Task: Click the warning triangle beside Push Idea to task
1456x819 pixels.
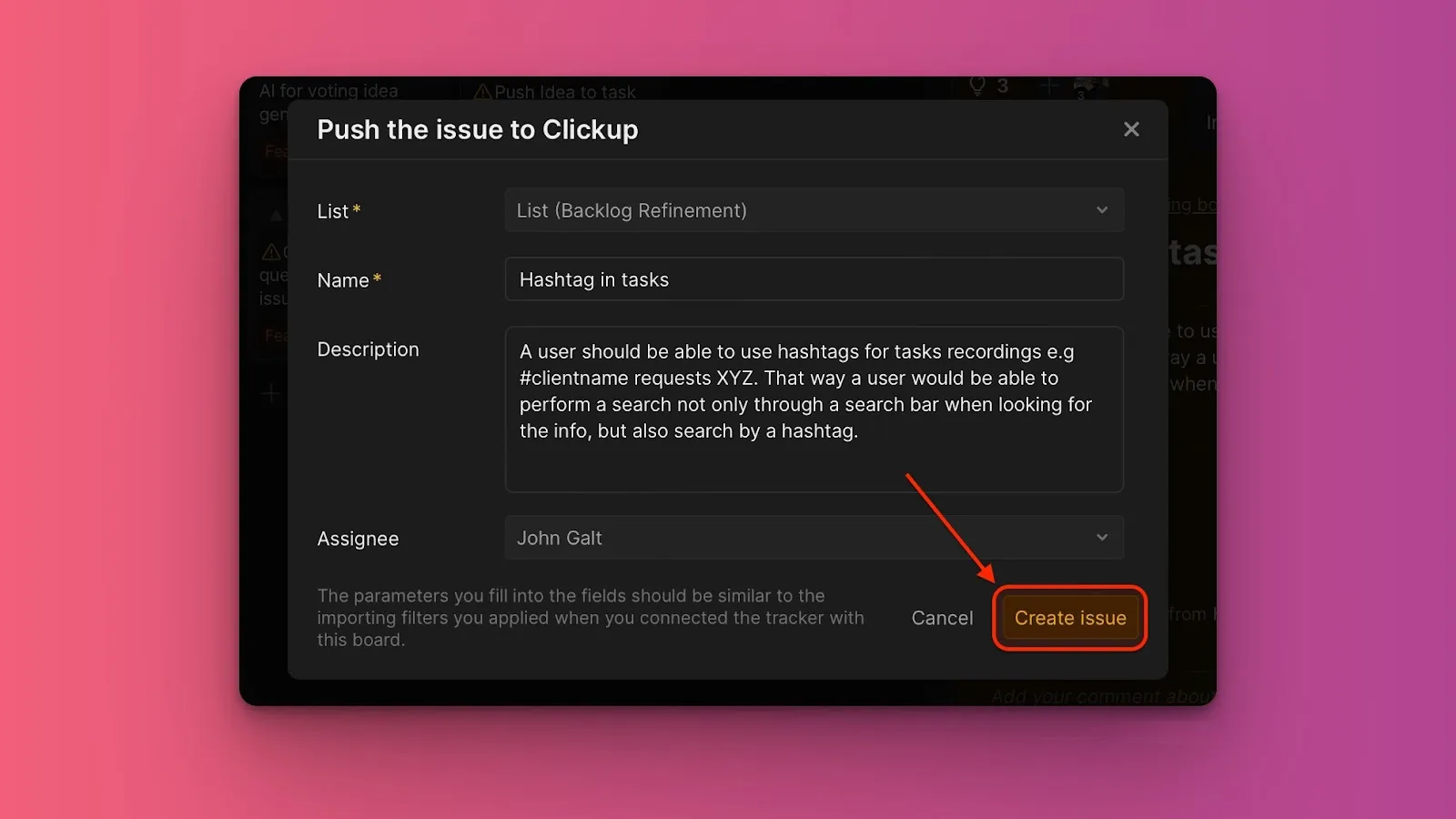Action: 482,92
